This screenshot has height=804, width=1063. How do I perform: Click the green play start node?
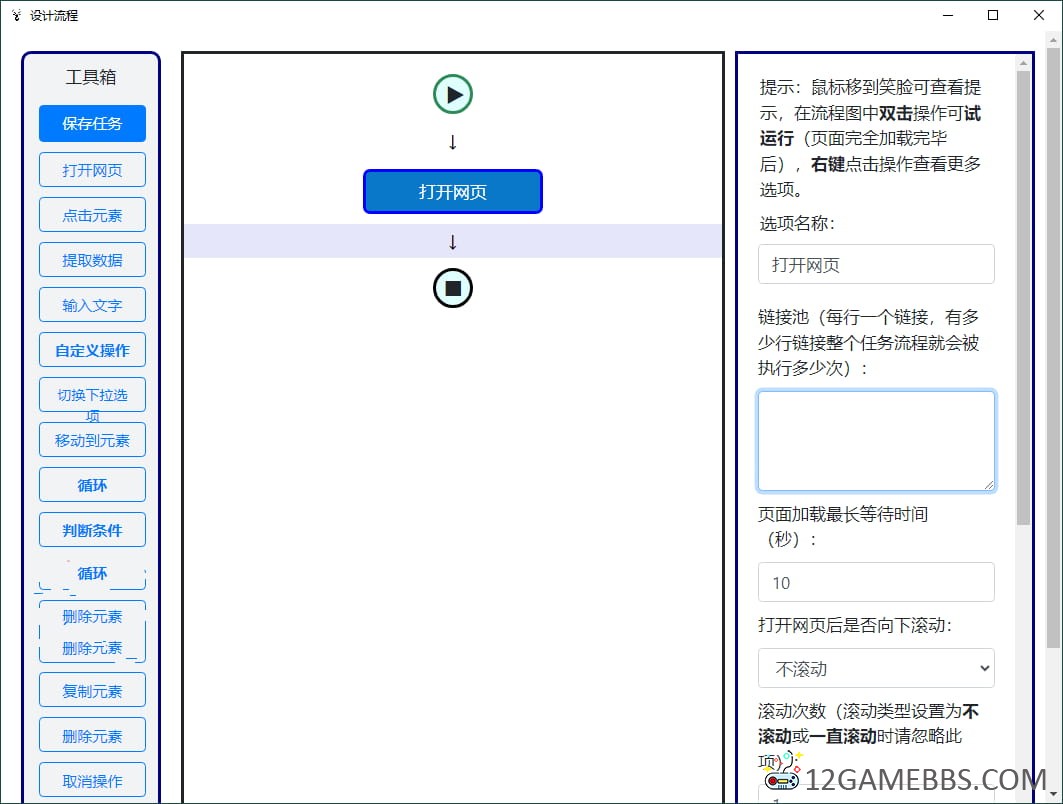(452, 95)
